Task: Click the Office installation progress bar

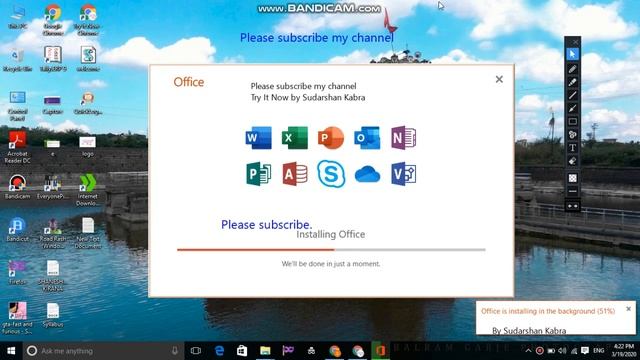Action: point(331,249)
